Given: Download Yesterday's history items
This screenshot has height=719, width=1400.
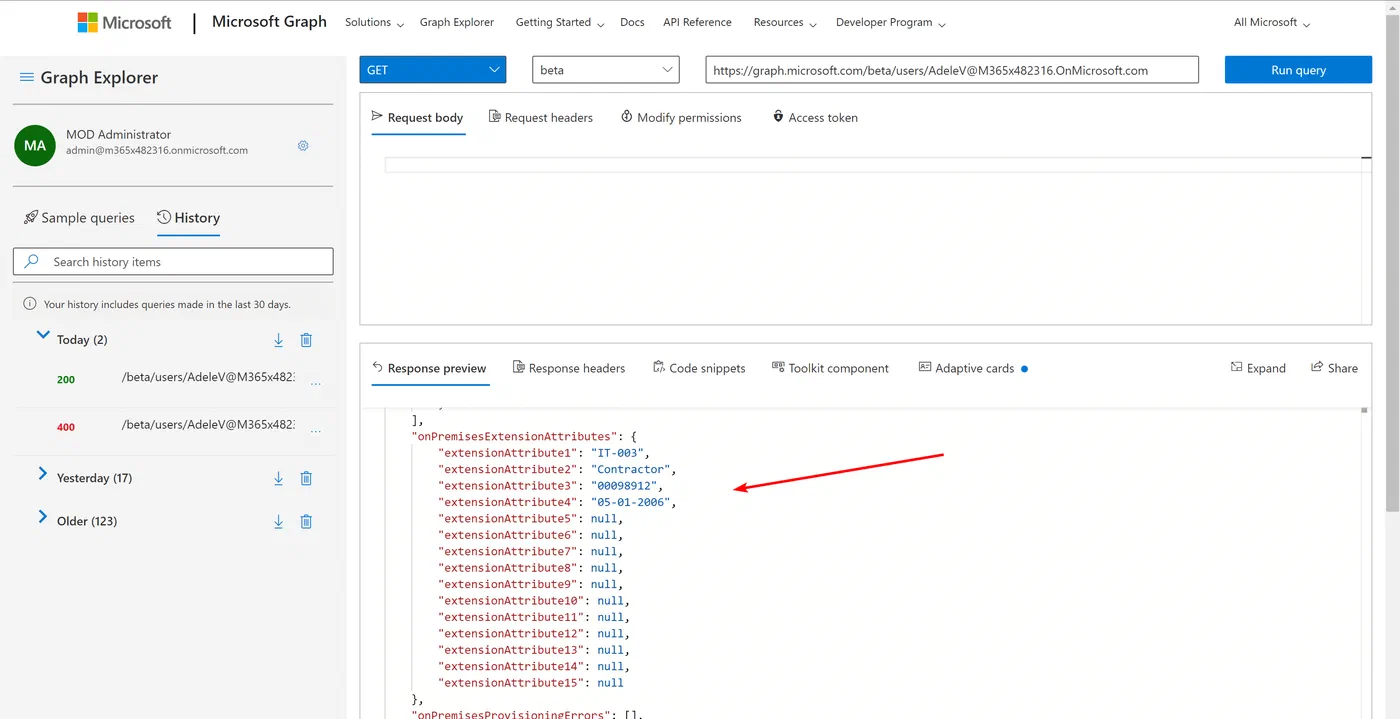Looking at the screenshot, I should click(279, 478).
